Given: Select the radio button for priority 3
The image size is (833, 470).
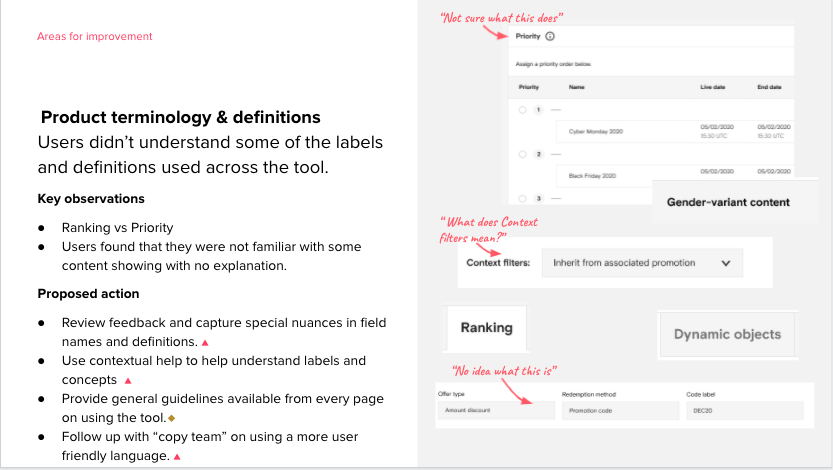Looking at the screenshot, I should 522,198.
